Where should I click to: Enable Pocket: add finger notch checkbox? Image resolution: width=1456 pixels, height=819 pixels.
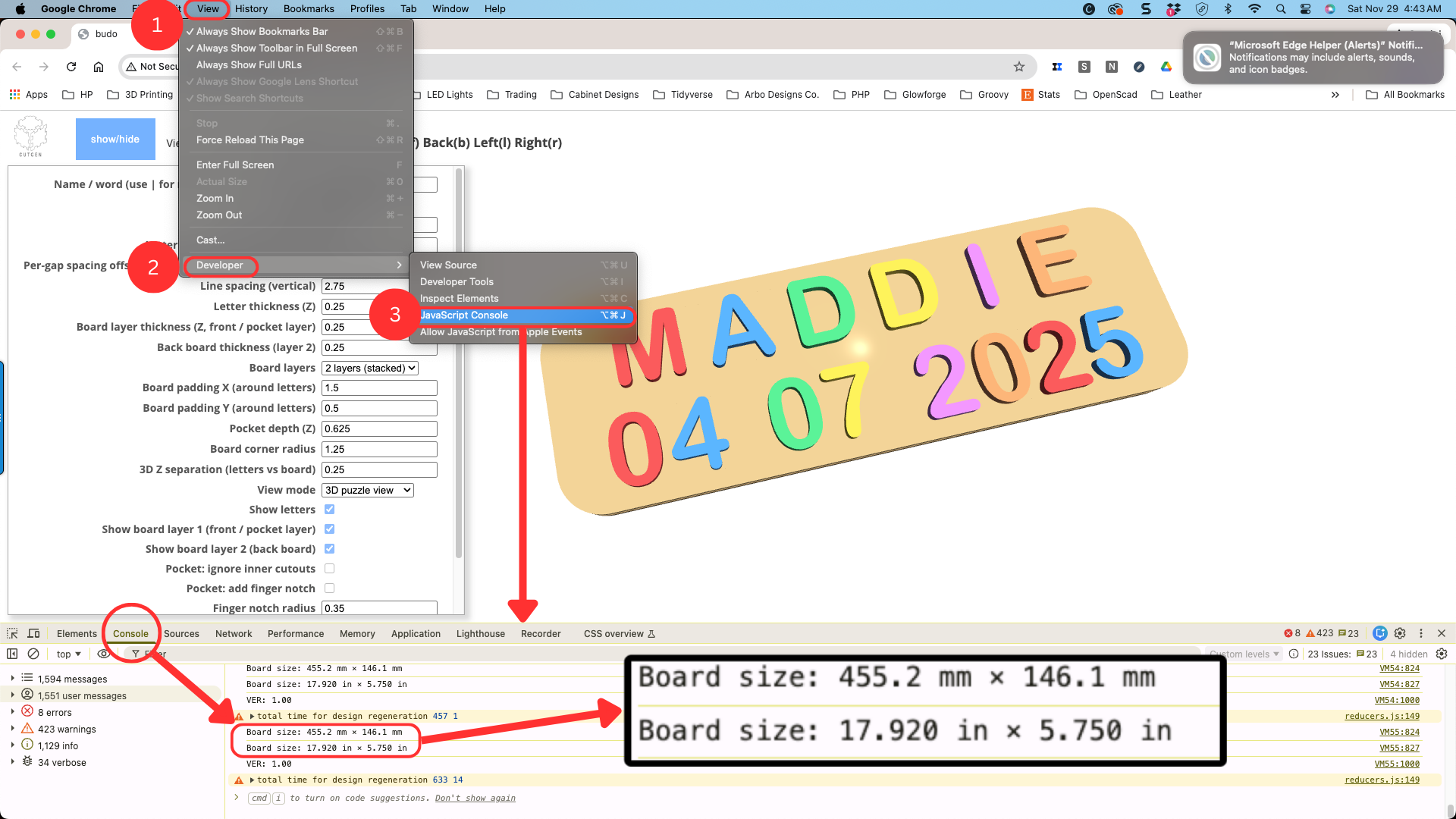click(x=329, y=588)
